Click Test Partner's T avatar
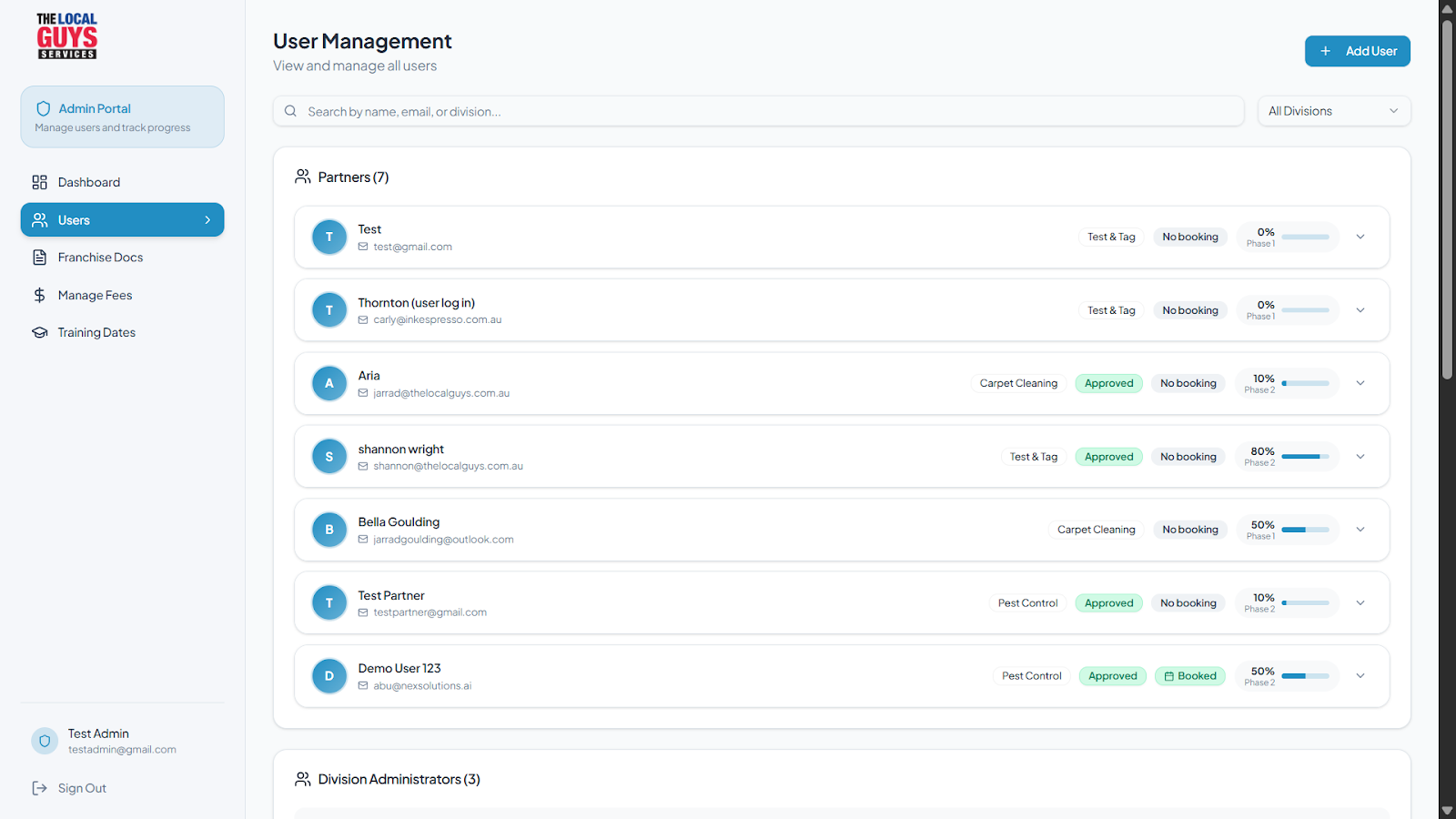 point(329,602)
